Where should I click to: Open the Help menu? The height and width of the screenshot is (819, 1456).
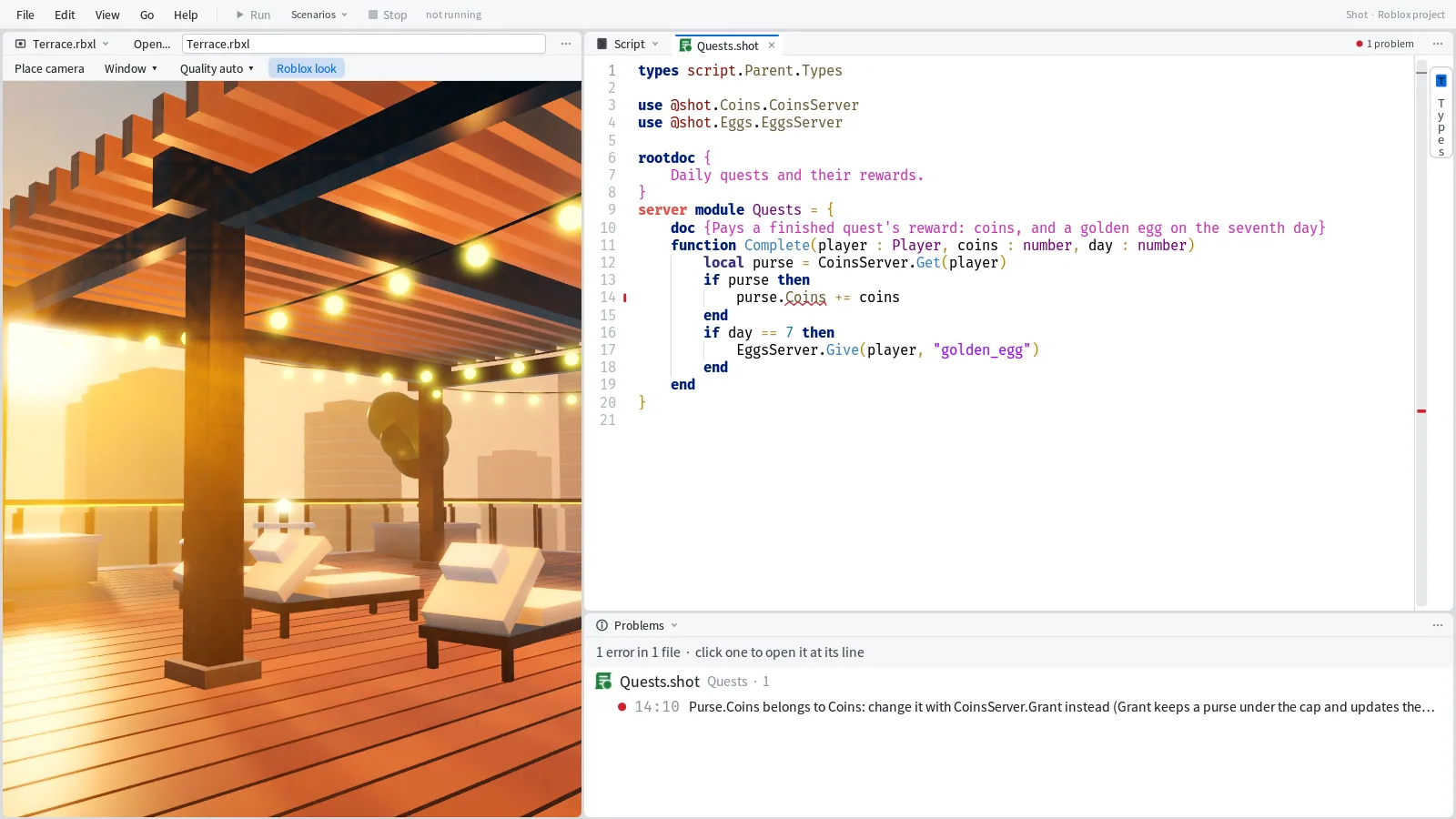186,15
